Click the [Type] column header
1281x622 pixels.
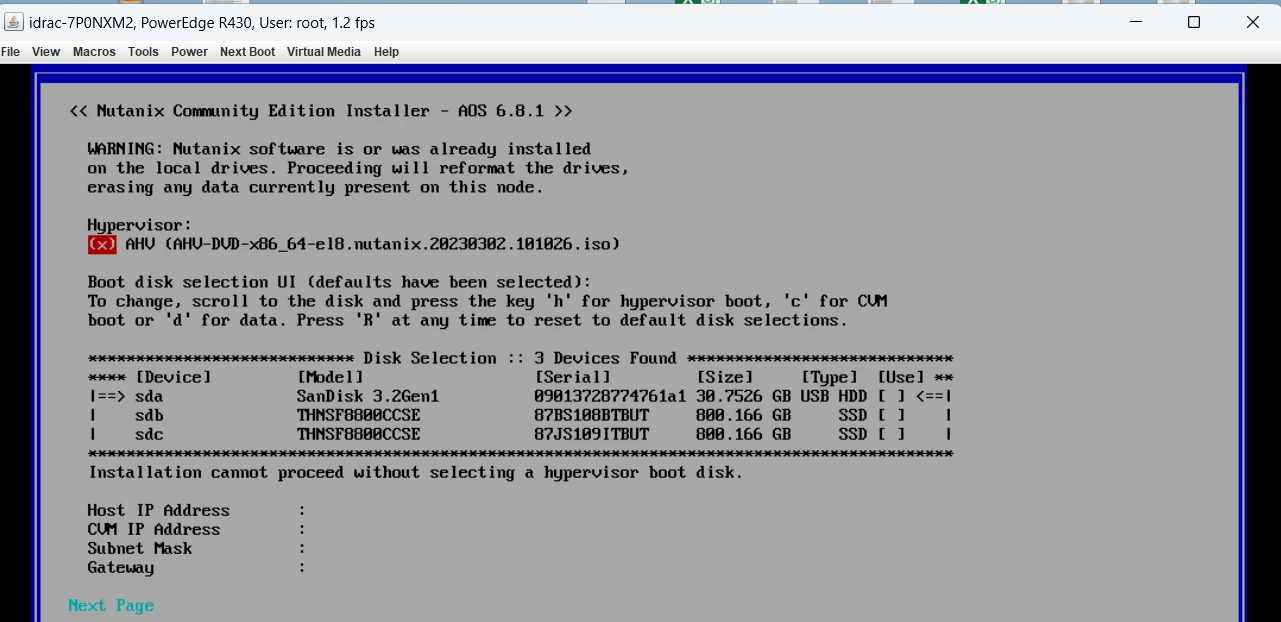coord(829,378)
